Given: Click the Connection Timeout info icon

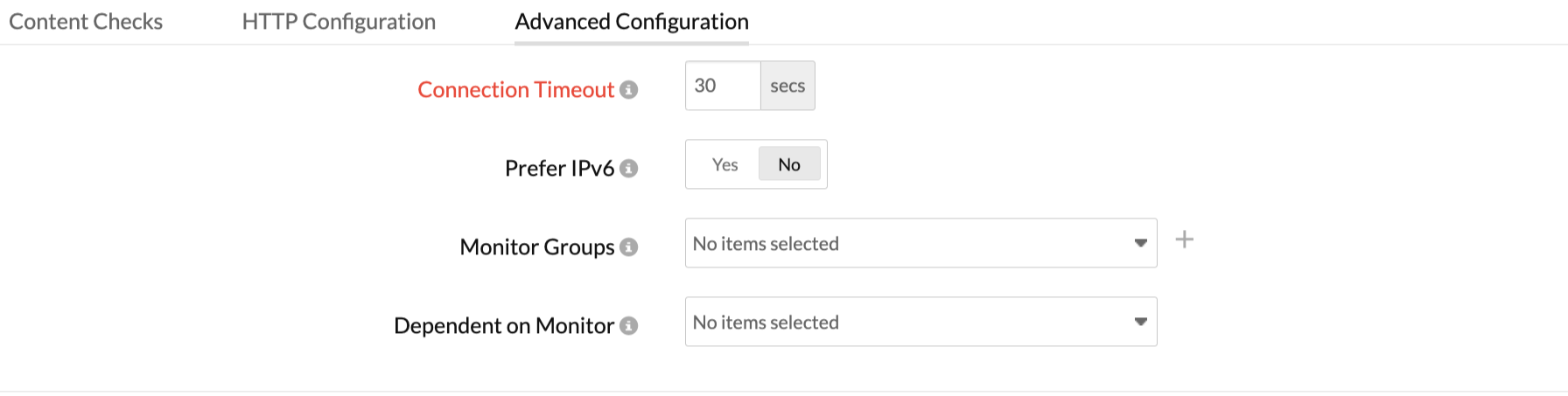Looking at the screenshot, I should (x=628, y=90).
